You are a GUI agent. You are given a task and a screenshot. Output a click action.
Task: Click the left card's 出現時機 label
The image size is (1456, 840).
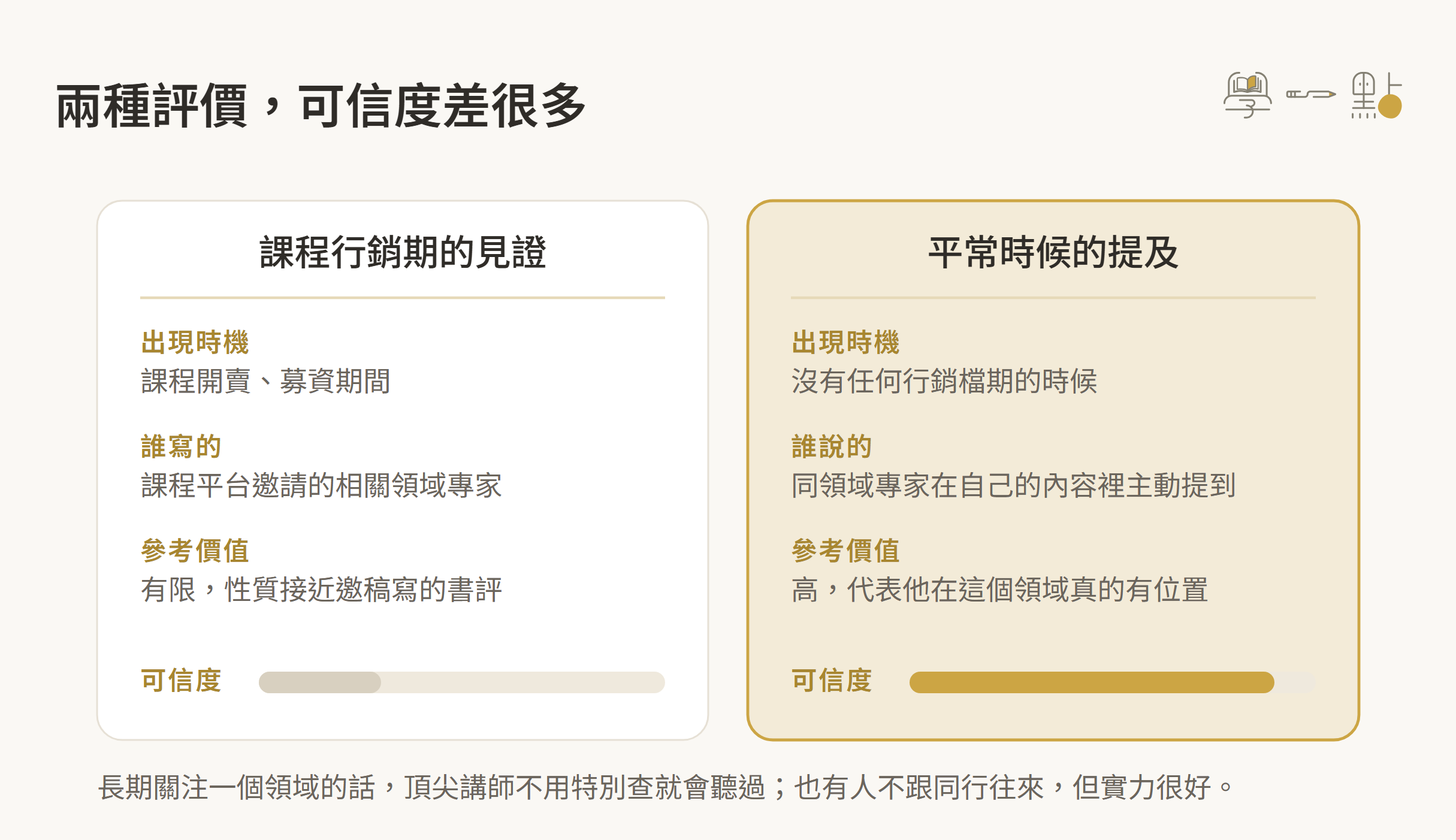(195, 342)
